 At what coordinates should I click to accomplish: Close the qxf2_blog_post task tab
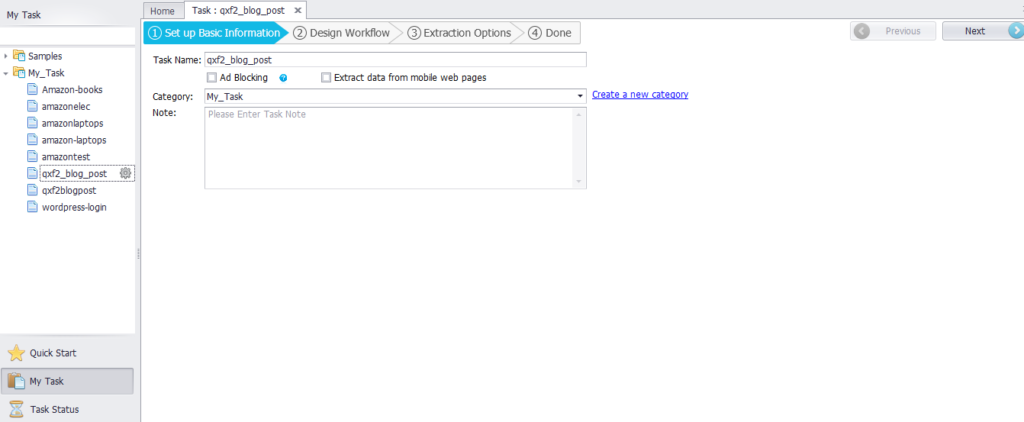[x=299, y=10]
